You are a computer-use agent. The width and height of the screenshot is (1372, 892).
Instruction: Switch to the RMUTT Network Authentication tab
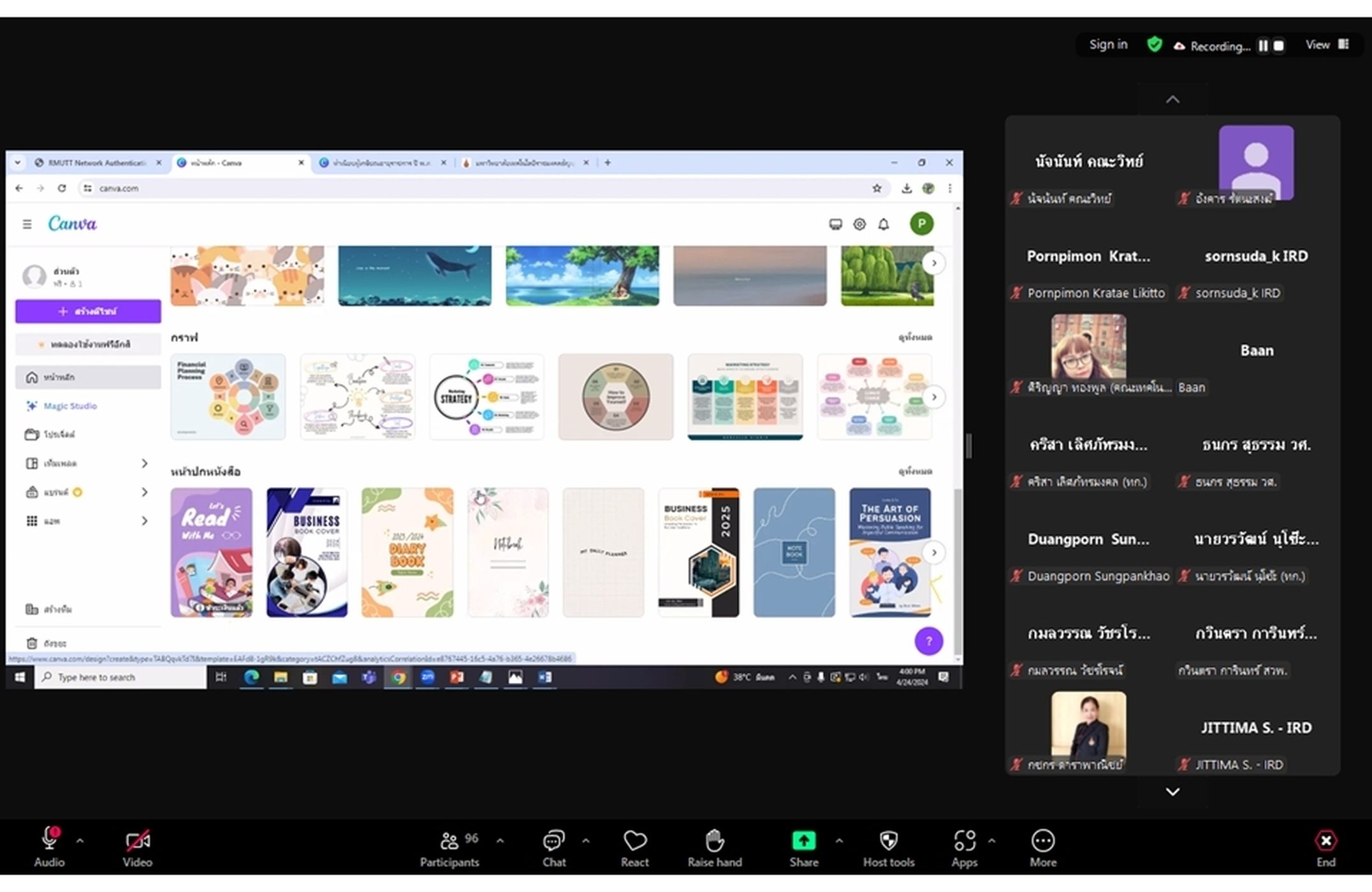pyautogui.click(x=96, y=163)
